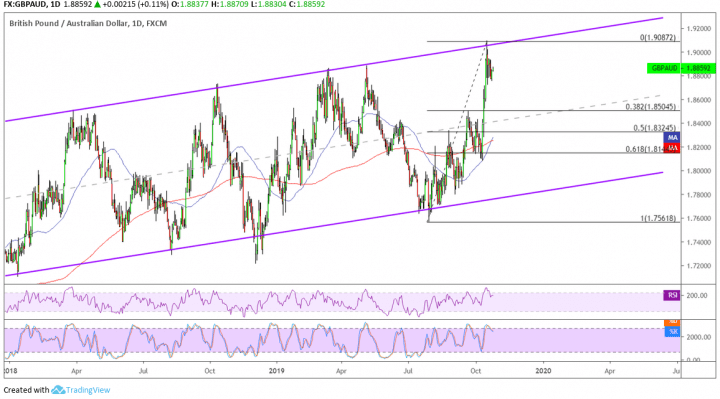Click the TradingView cloud logo icon
This screenshot has width=720, height=399.
[58, 390]
